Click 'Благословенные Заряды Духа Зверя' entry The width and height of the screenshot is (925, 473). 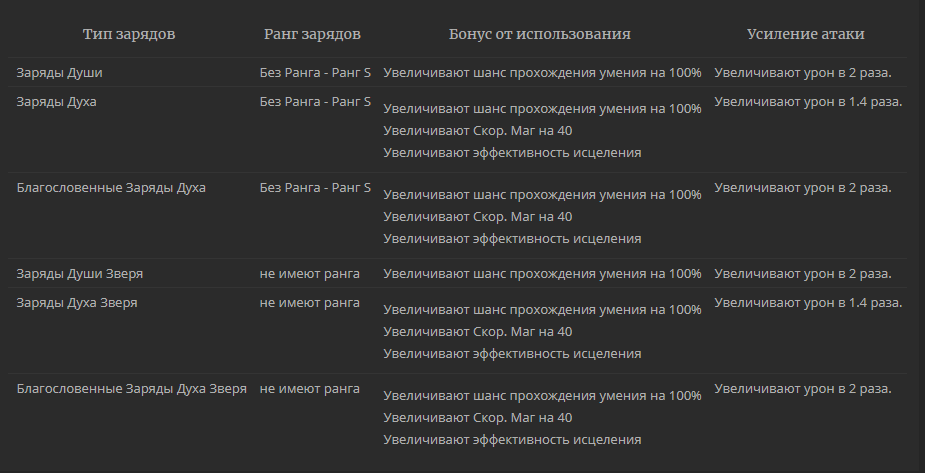[x=132, y=389]
